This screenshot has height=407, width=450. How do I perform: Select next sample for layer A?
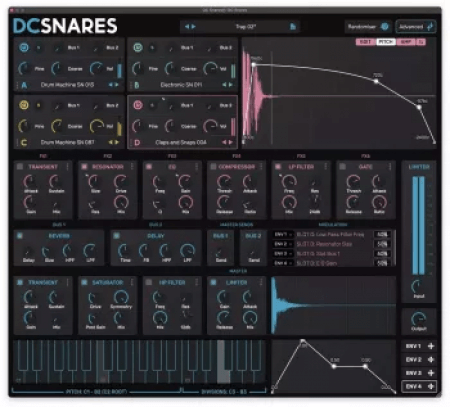point(117,85)
